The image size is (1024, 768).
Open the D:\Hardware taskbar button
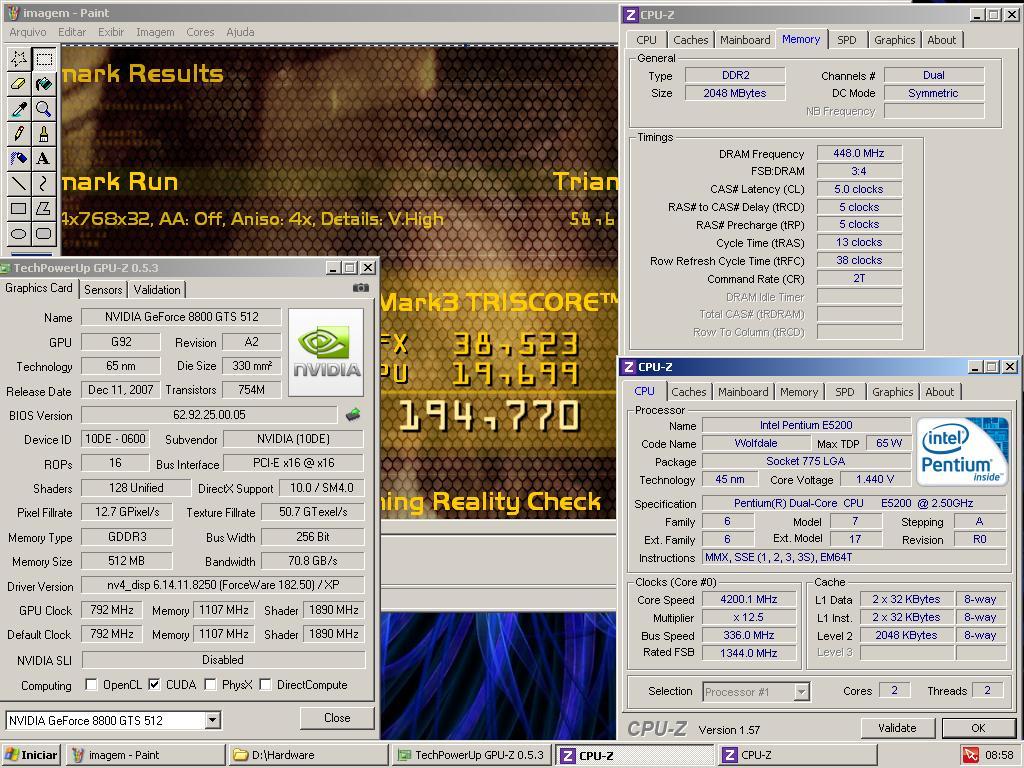pyautogui.click(x=308, y=755)
